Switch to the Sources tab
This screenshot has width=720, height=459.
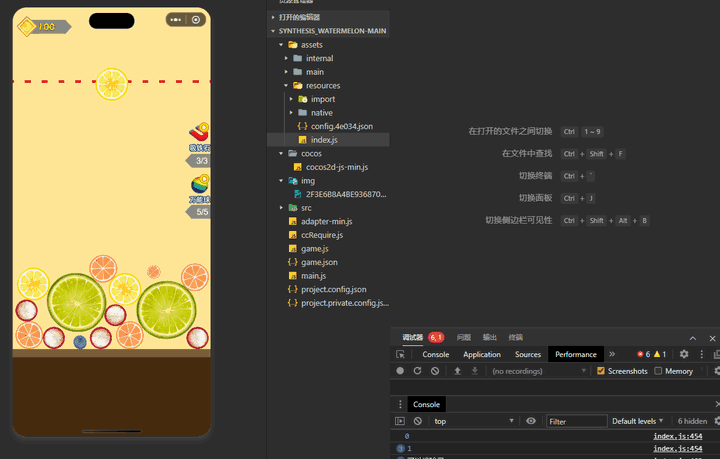click(x=528, y=354)
